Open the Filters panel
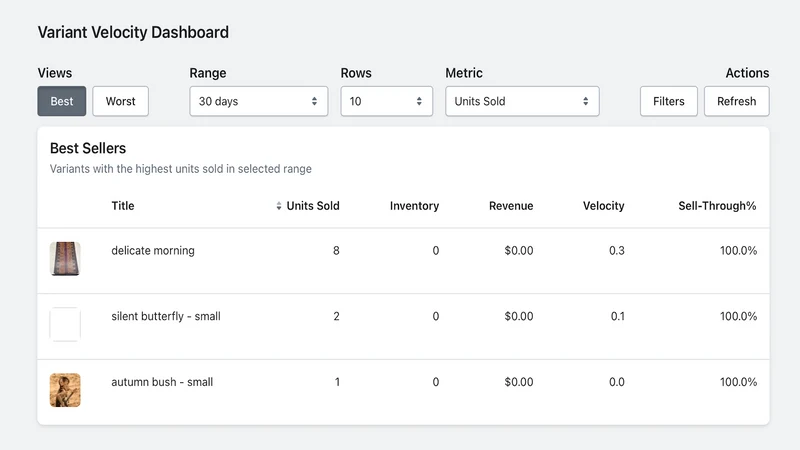This screenshot has height=450, width=800. click(669, 101)
